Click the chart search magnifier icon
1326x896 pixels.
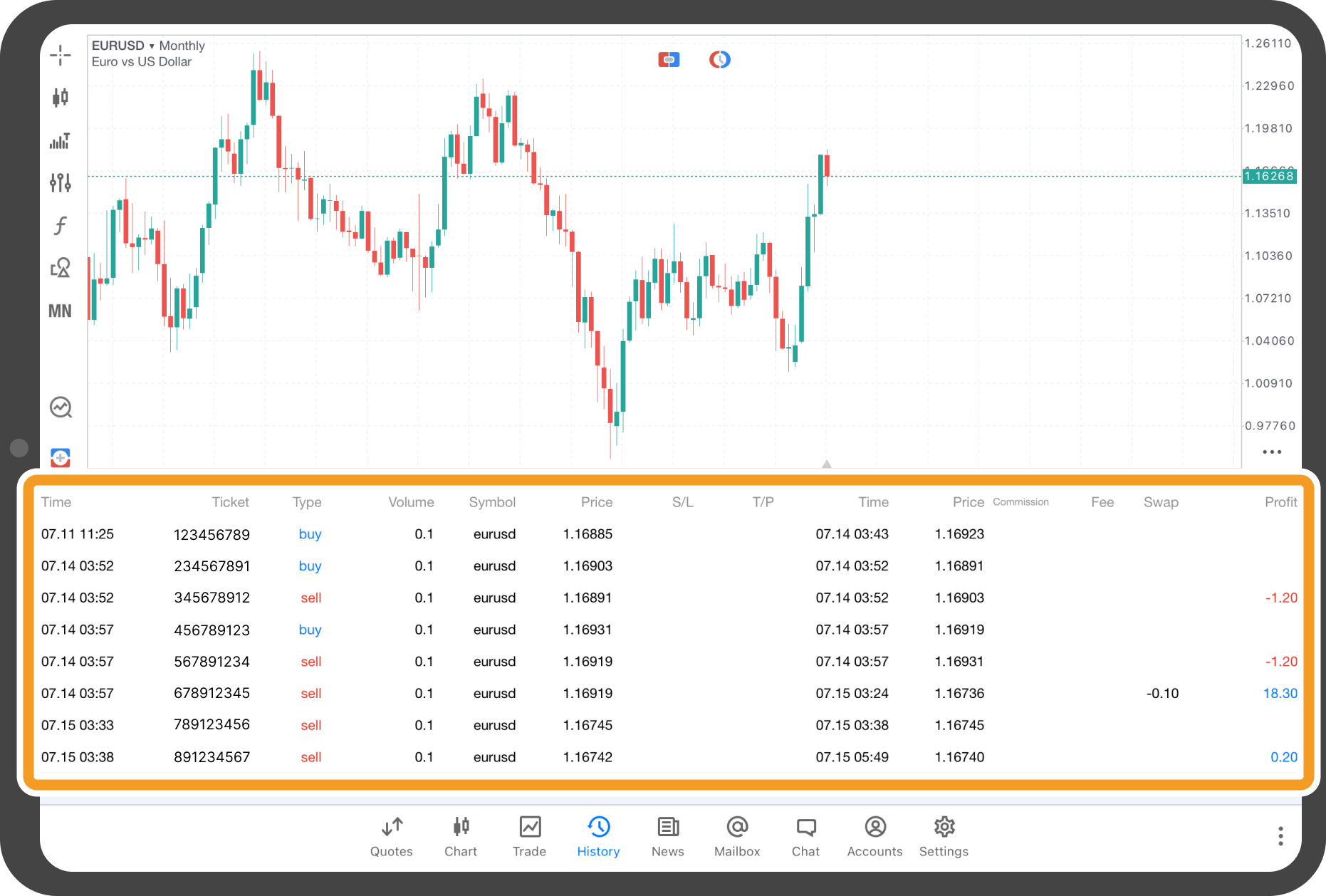61,407
